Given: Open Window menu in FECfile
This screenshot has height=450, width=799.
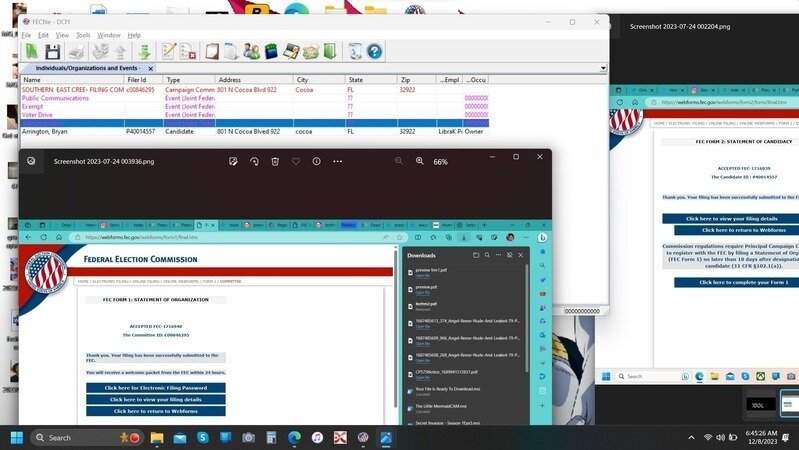Looking at the screenshot, I should 109,35.
